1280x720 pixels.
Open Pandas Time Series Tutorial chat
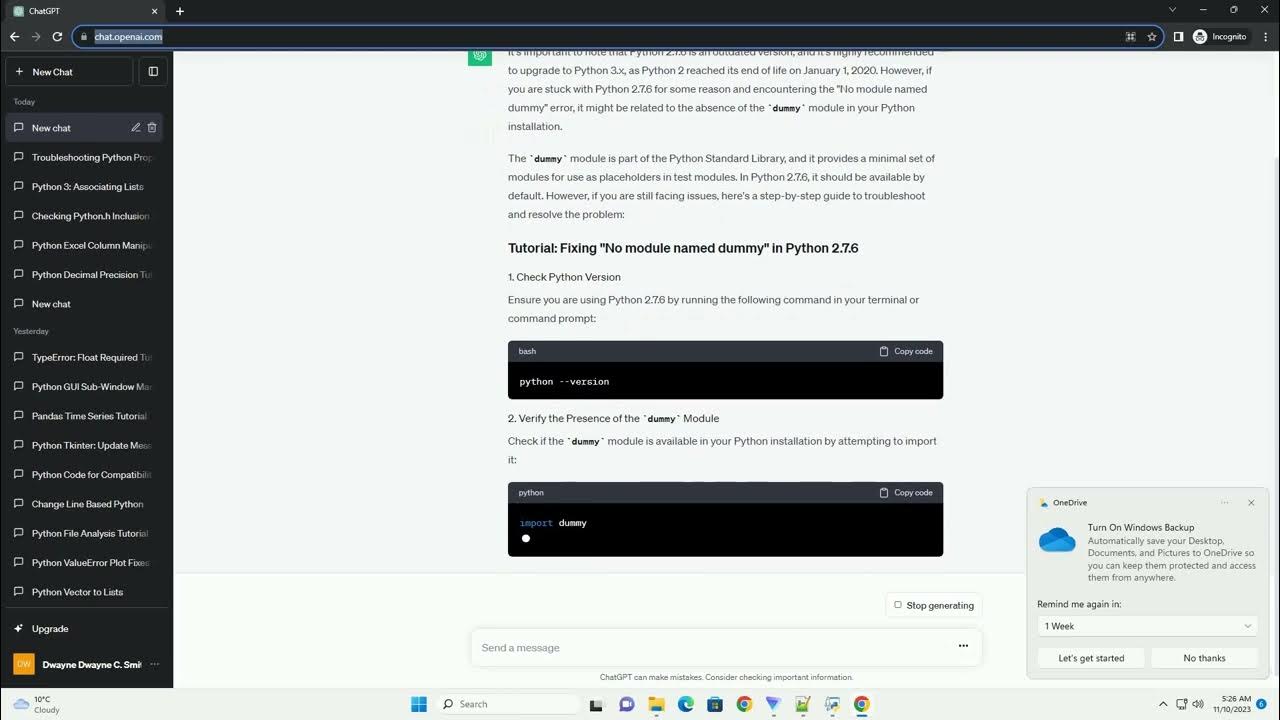84,416
